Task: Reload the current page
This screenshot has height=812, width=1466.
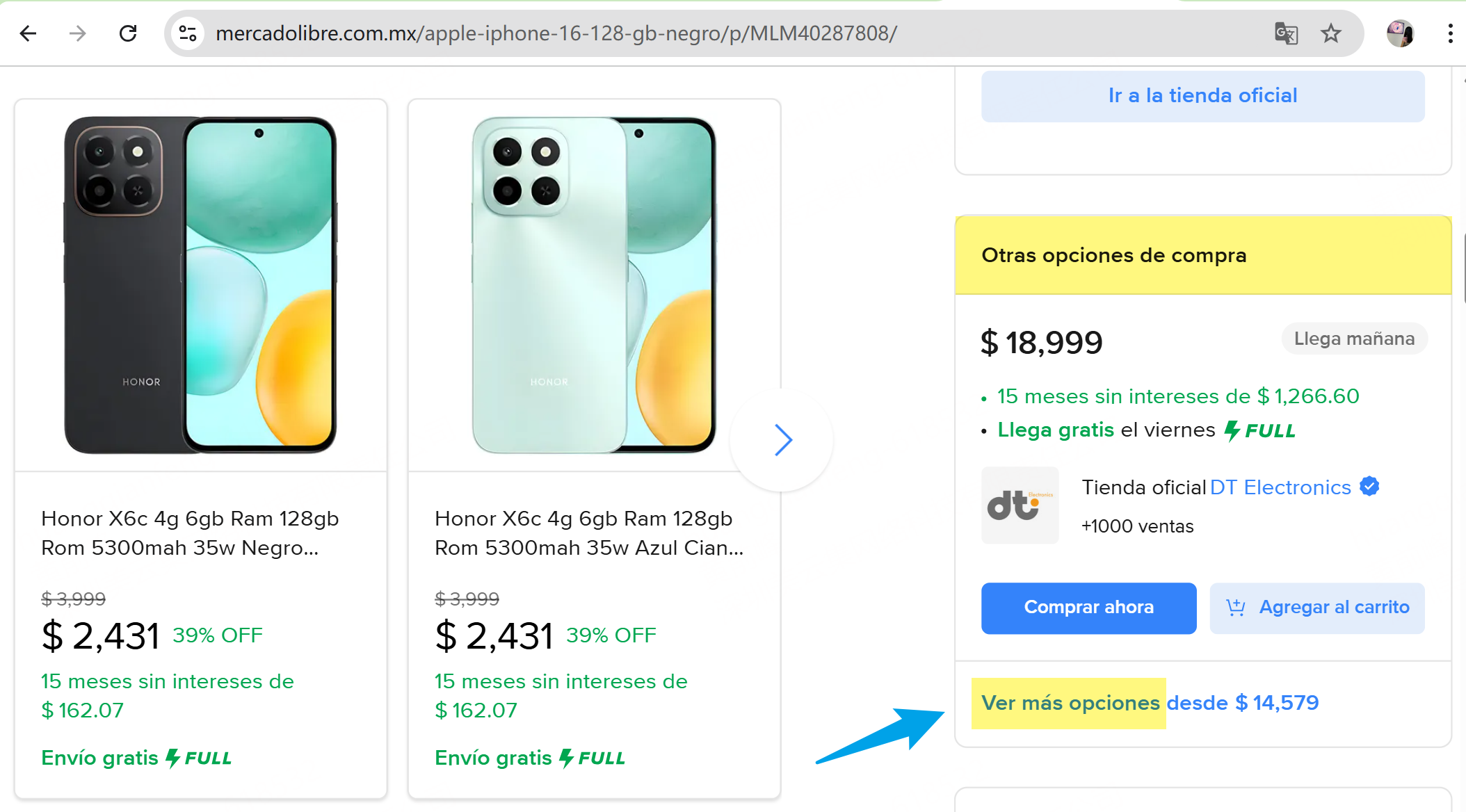Action: pyautogui.click(x=128, y=33)
